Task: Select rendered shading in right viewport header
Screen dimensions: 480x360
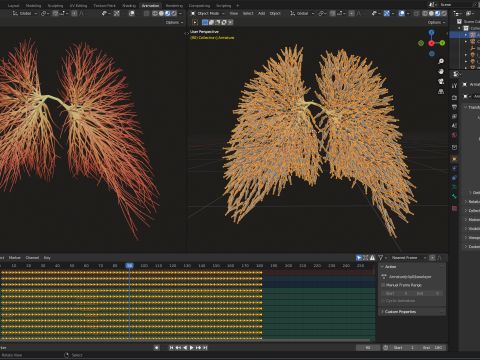Action: [x=444, y=13]
